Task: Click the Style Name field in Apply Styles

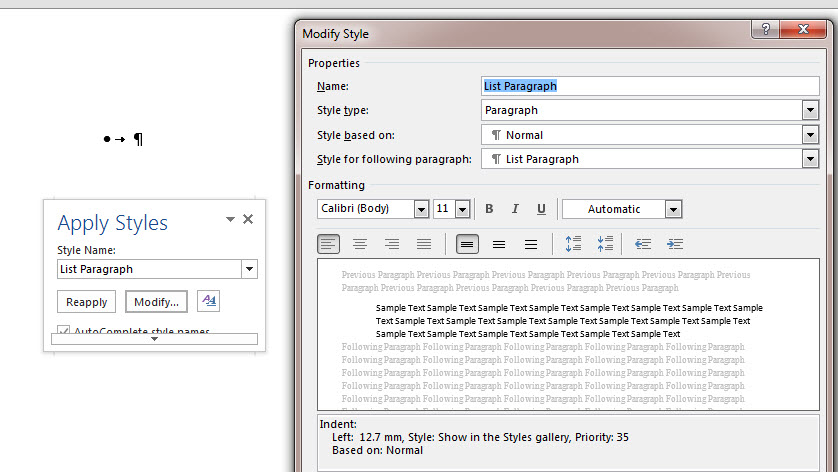Action: (x=149, y=269)
